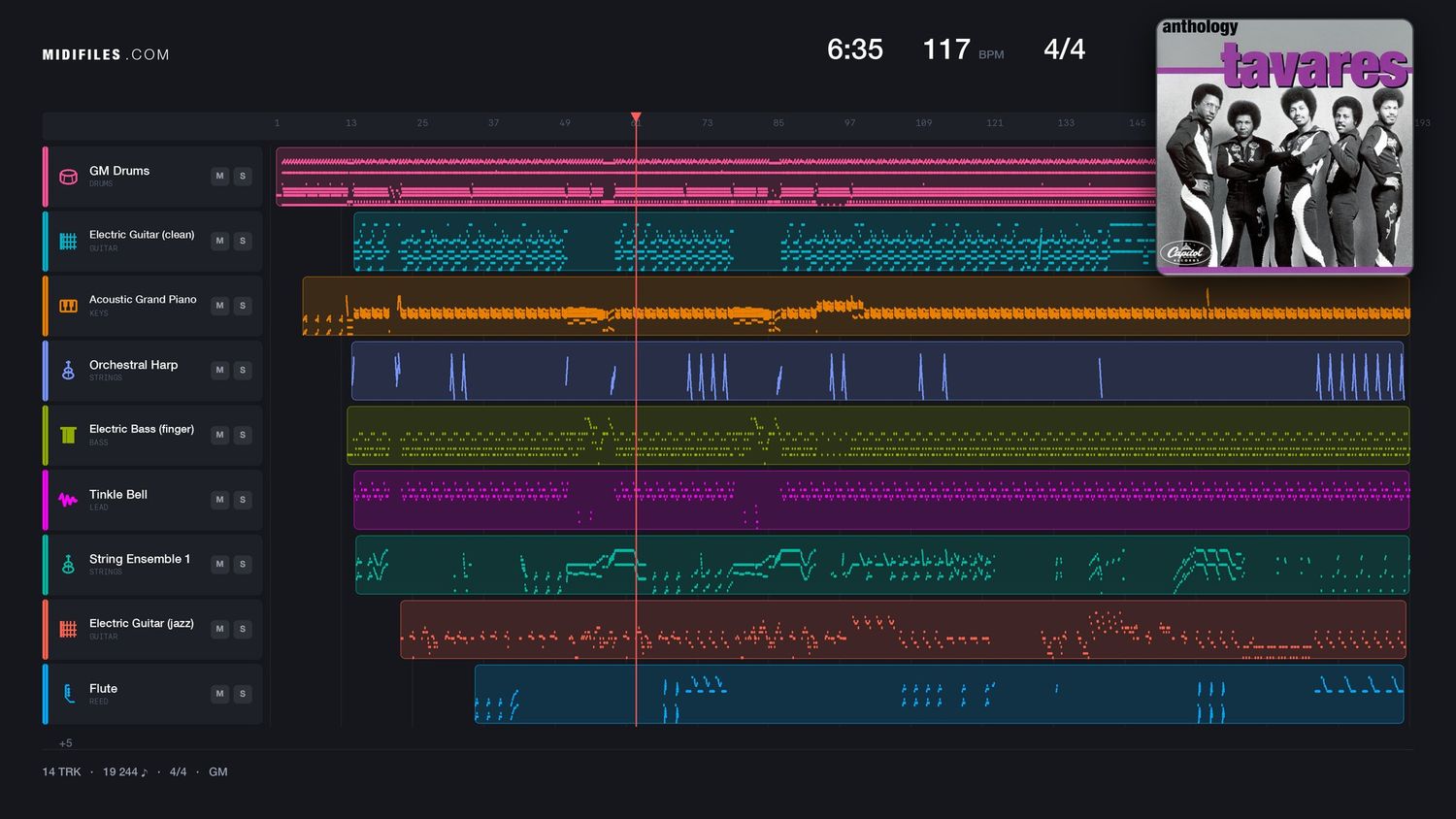Viewport: 1456px width, 819px height.
Task: Jump to bar 85 on the ruler
Action: click(778, 123)
